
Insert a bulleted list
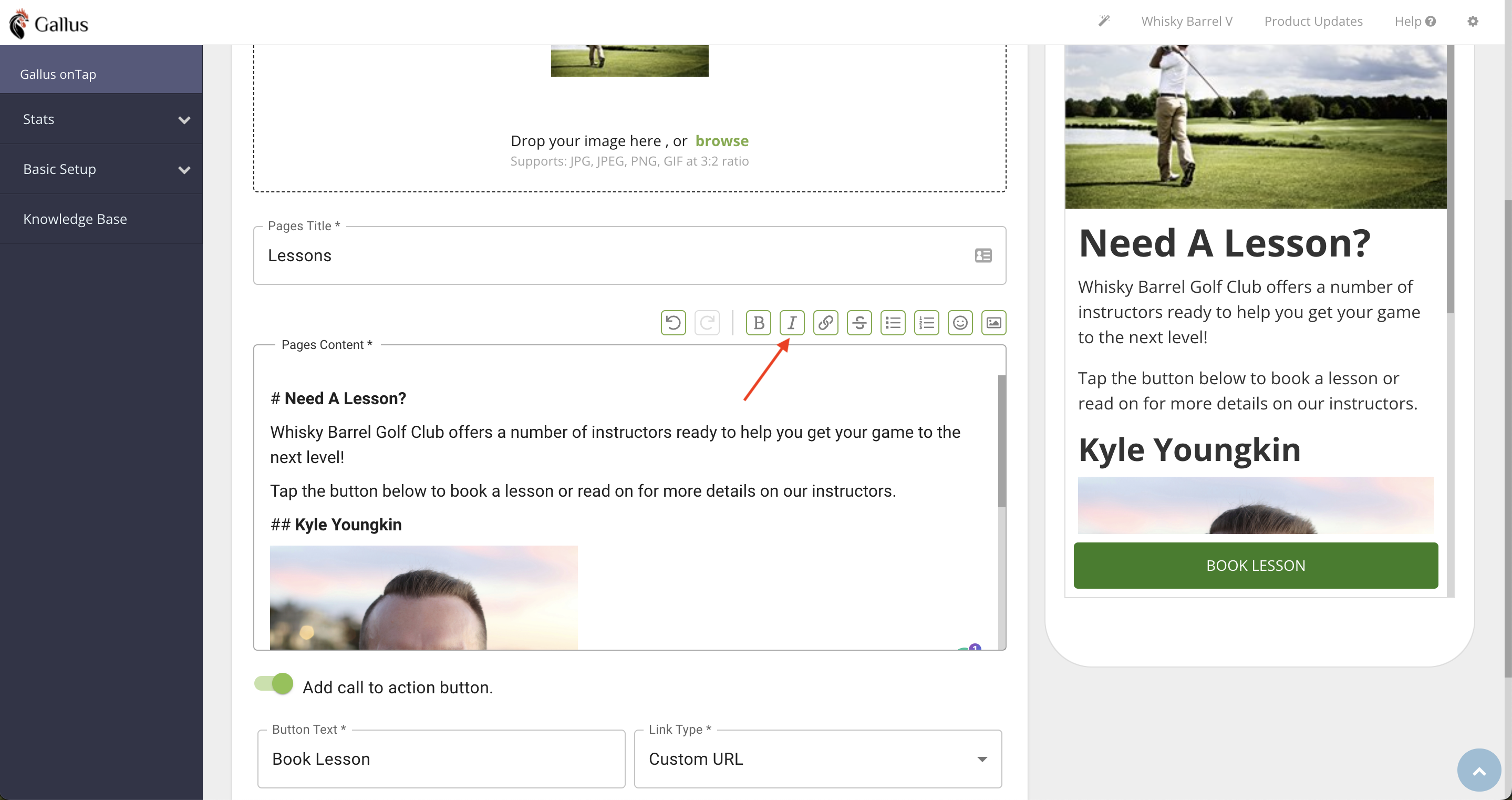pos(893,322)
